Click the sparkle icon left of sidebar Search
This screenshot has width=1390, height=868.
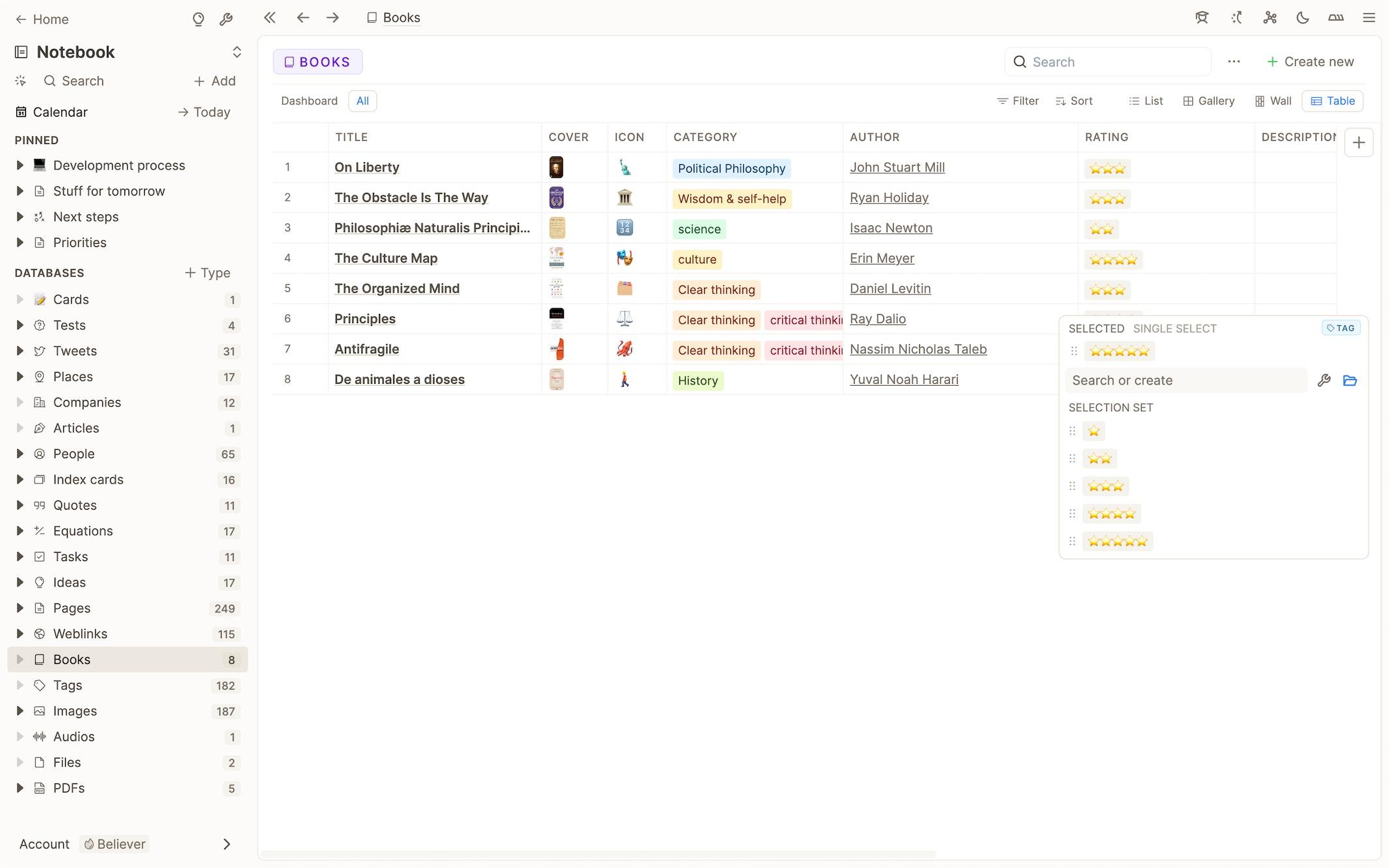point(21,81)
